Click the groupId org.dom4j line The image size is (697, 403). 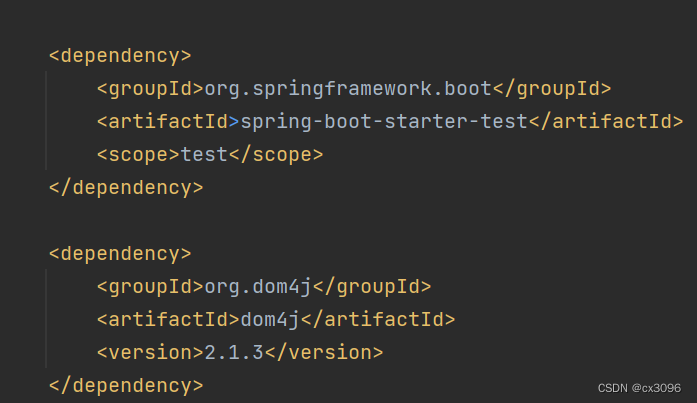264,287
